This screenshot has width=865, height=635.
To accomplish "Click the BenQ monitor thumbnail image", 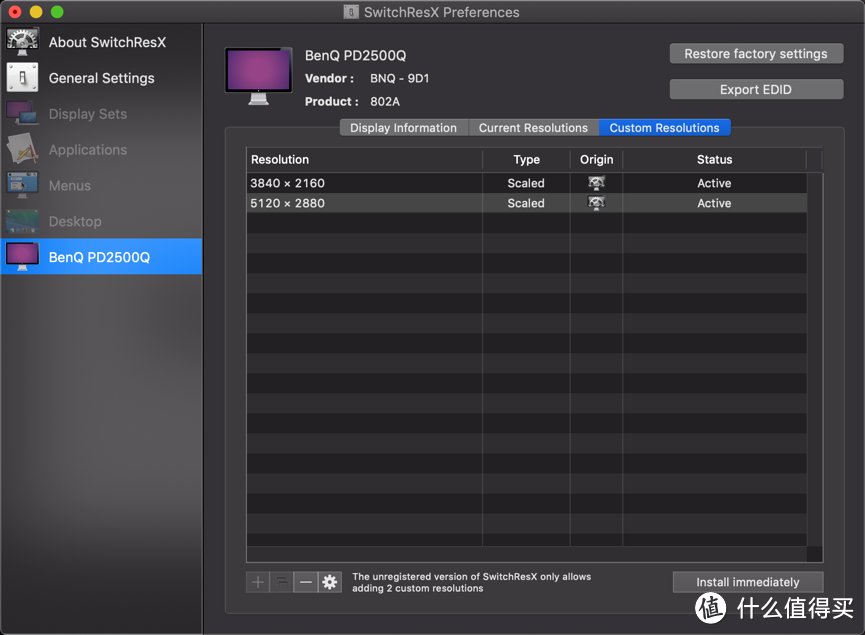I will click(x=259, y=76).
